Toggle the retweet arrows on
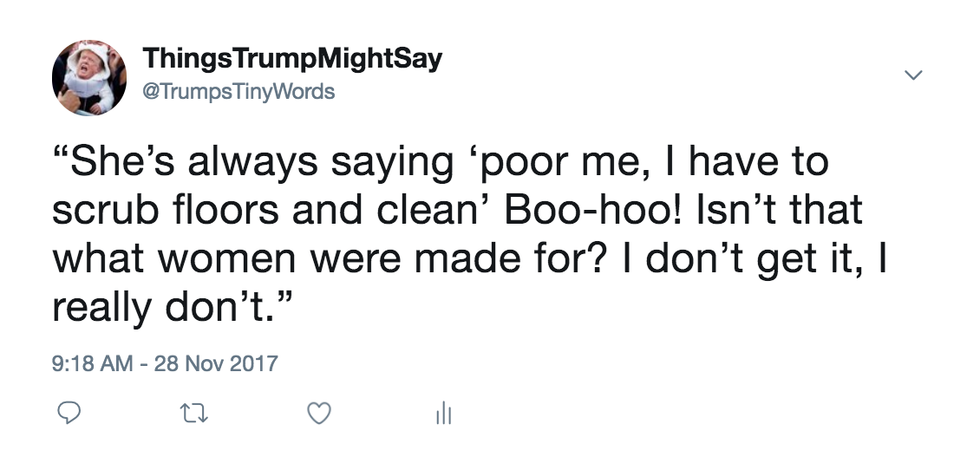Screen dimensions: 980x470 point(189,412)
